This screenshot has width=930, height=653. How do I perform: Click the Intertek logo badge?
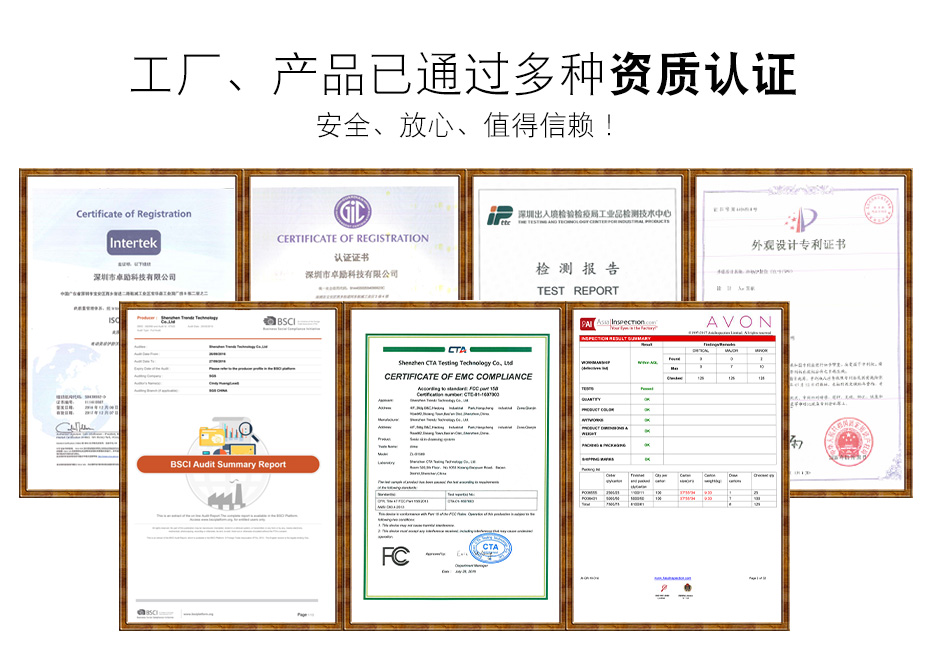coord(133,243)
